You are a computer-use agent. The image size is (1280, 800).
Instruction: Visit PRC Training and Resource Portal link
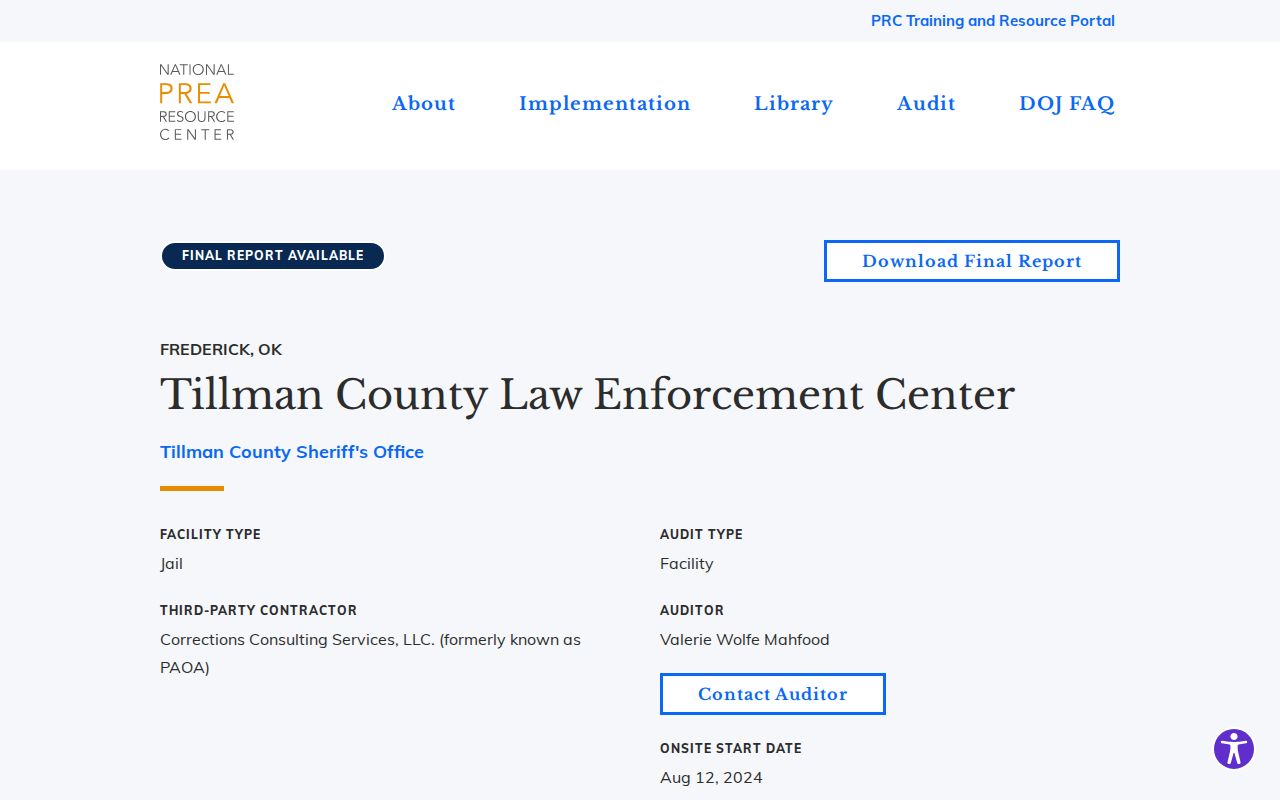click(993, 21)
